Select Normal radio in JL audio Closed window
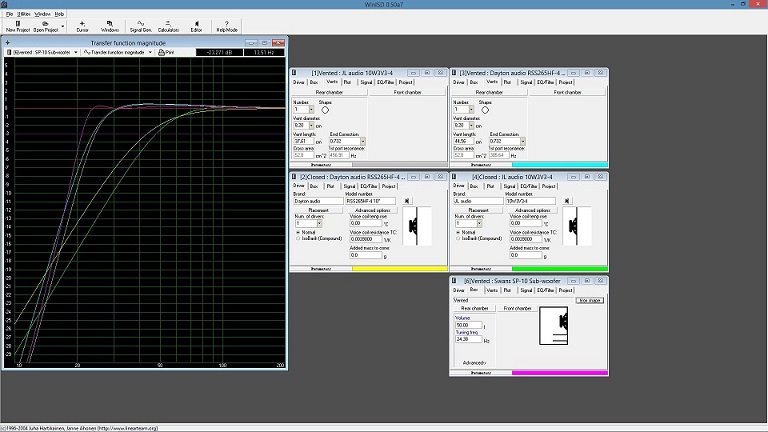Viewport: 768px width, 432px height. pyautogui.click(x=458, y=232)
